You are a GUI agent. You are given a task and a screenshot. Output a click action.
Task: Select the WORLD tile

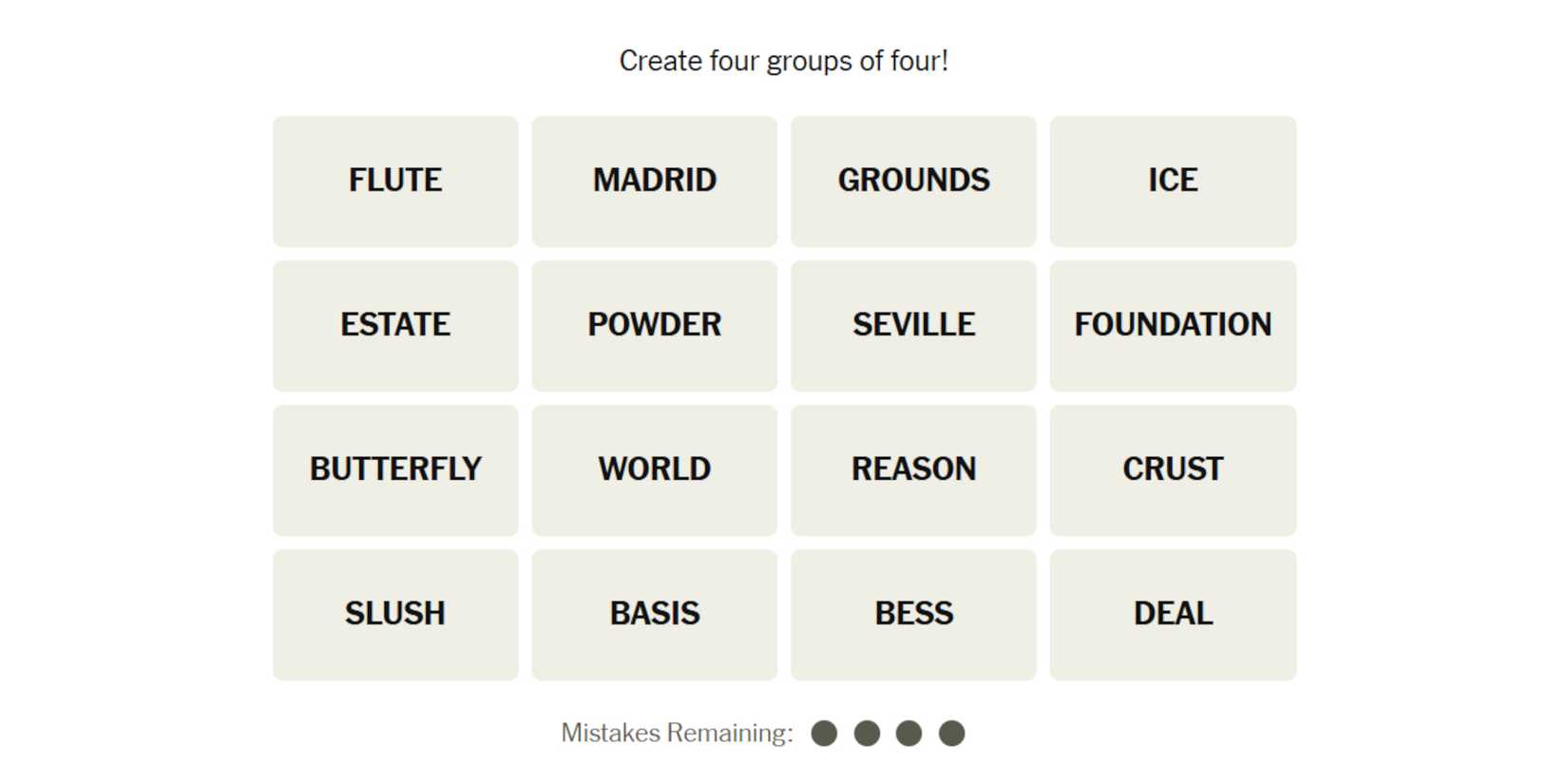tap(654, 469)
